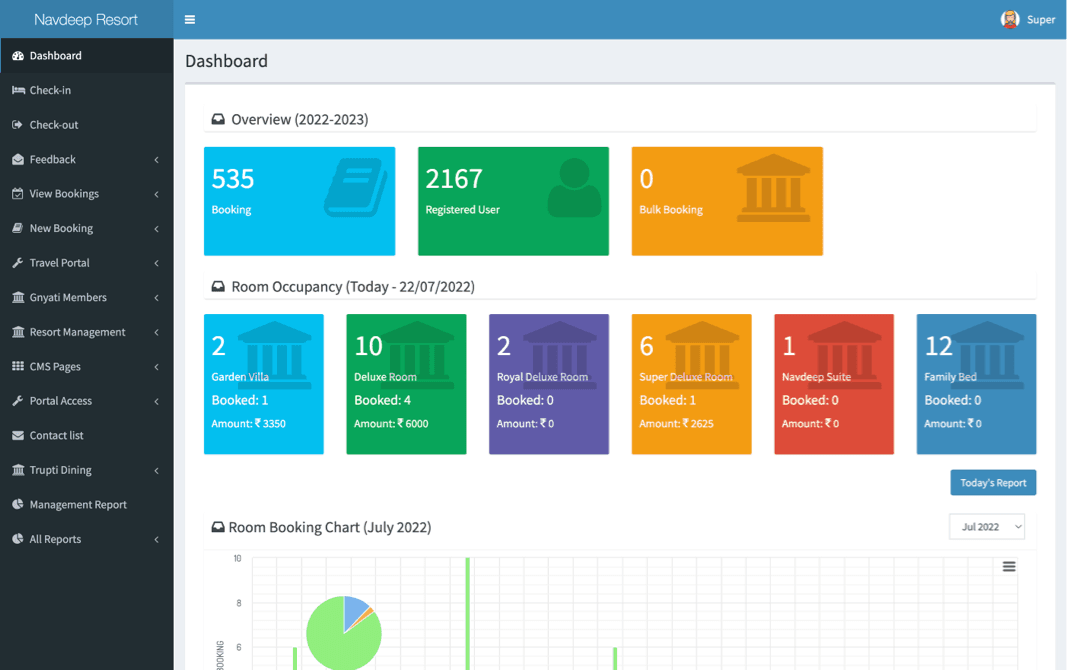Open the Deluxe Room occupancy card

tap(406, 385)
